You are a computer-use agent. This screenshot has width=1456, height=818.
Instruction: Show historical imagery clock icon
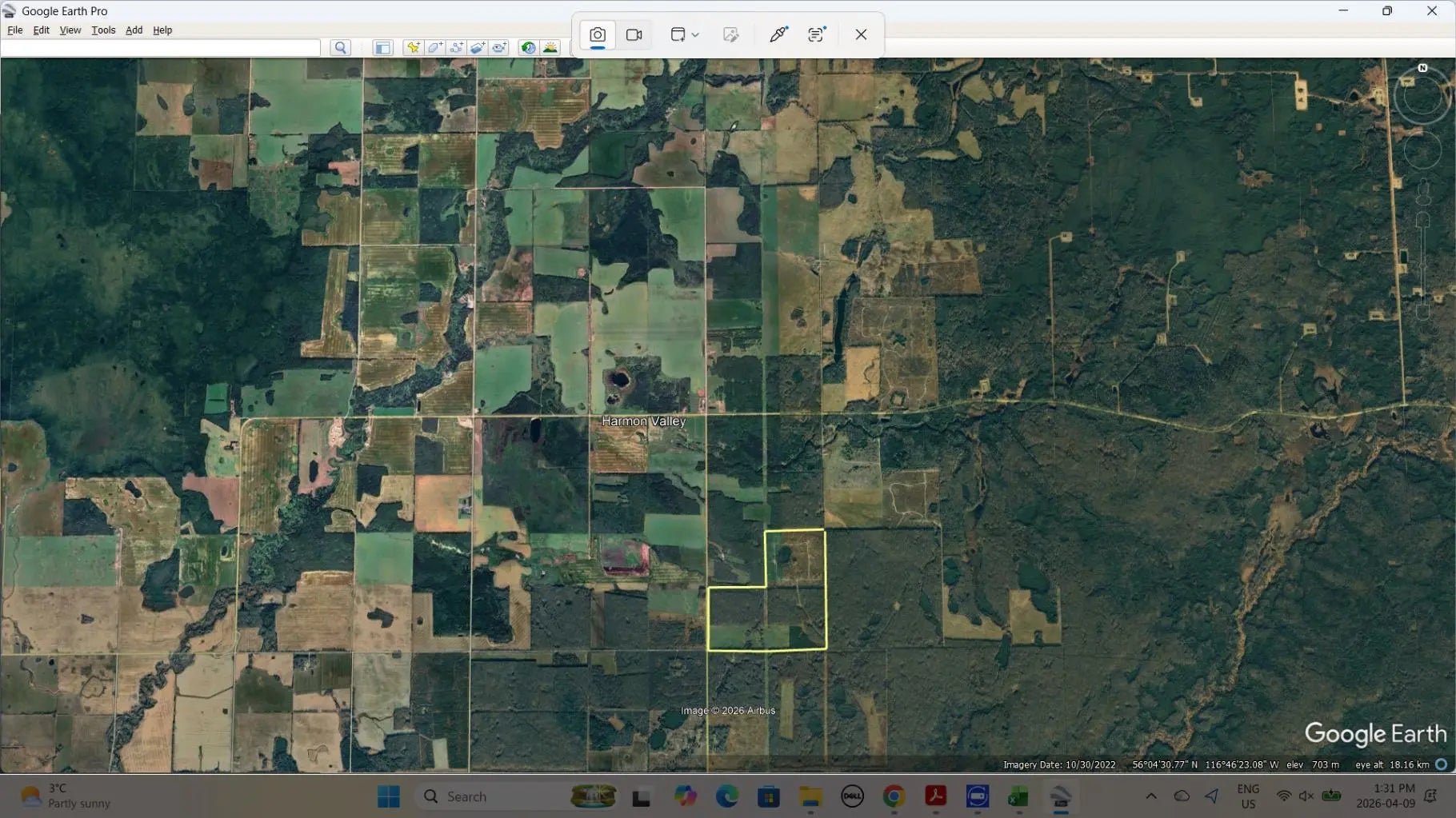(x=528, y=48)
